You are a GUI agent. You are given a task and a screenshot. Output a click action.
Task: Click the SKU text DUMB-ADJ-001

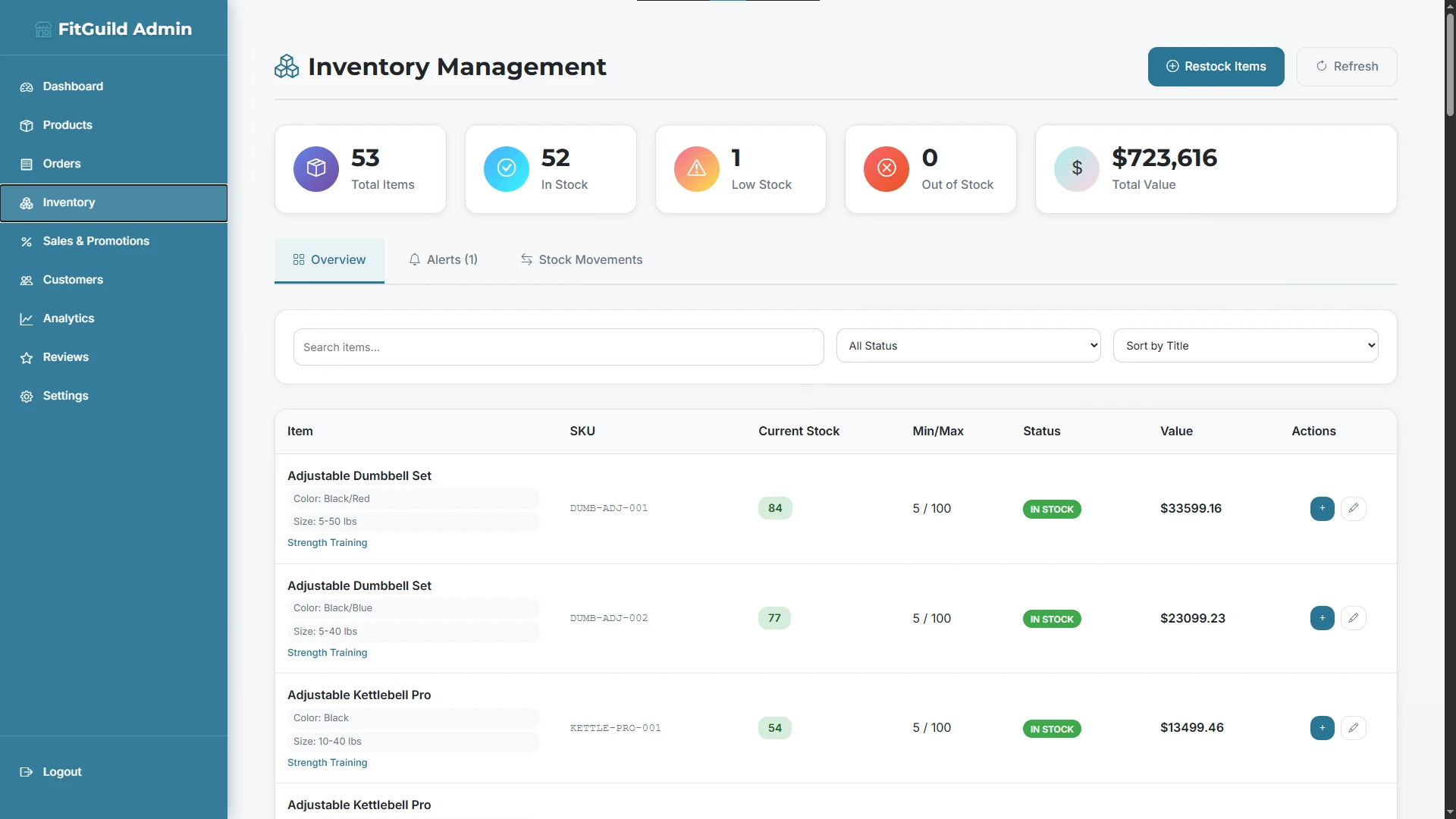pyautogui.click(x=609, y=509)
